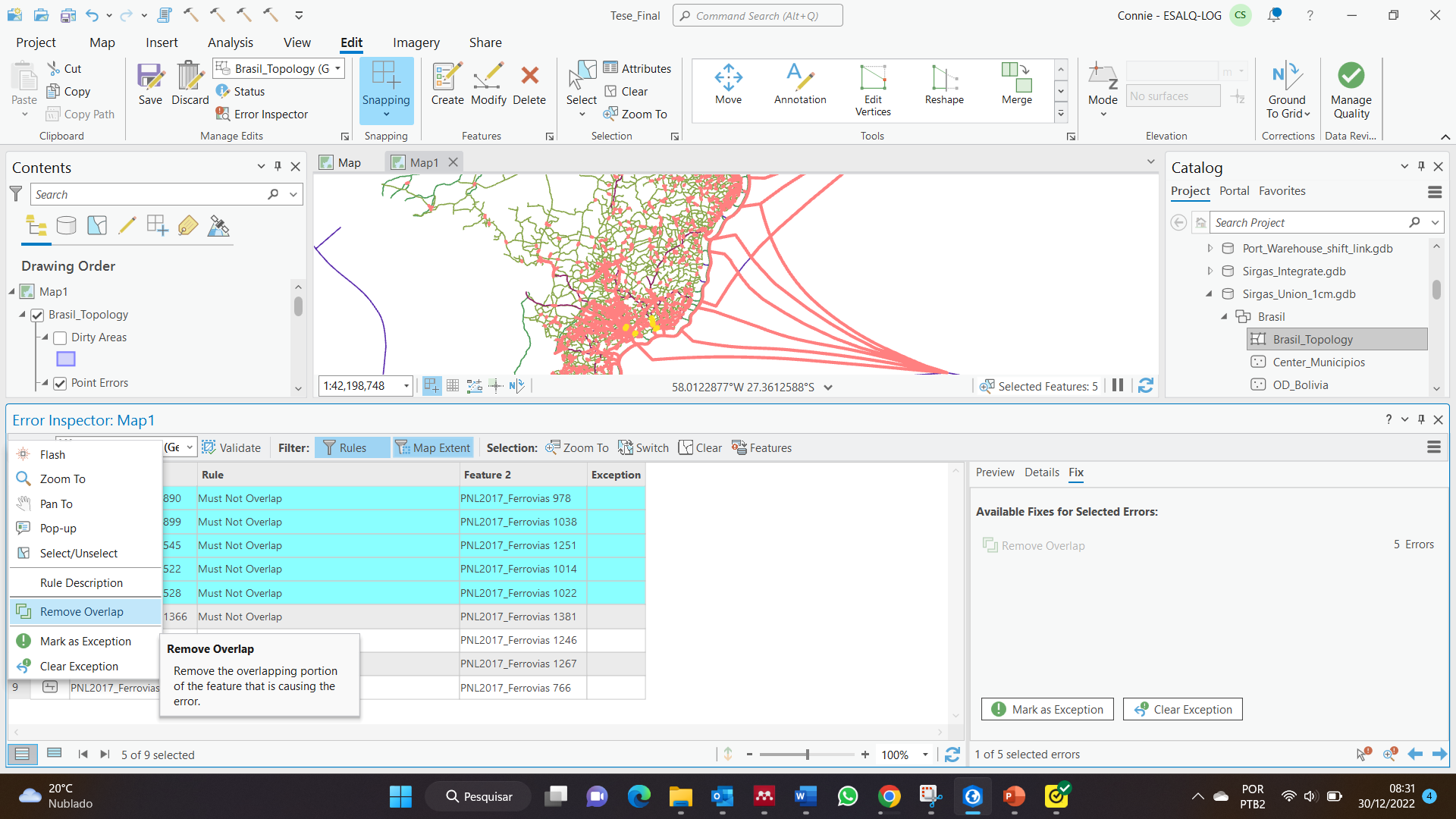Click Manage Quality checkmark icon
The image size is (1456, 819).
[1351, 76]
